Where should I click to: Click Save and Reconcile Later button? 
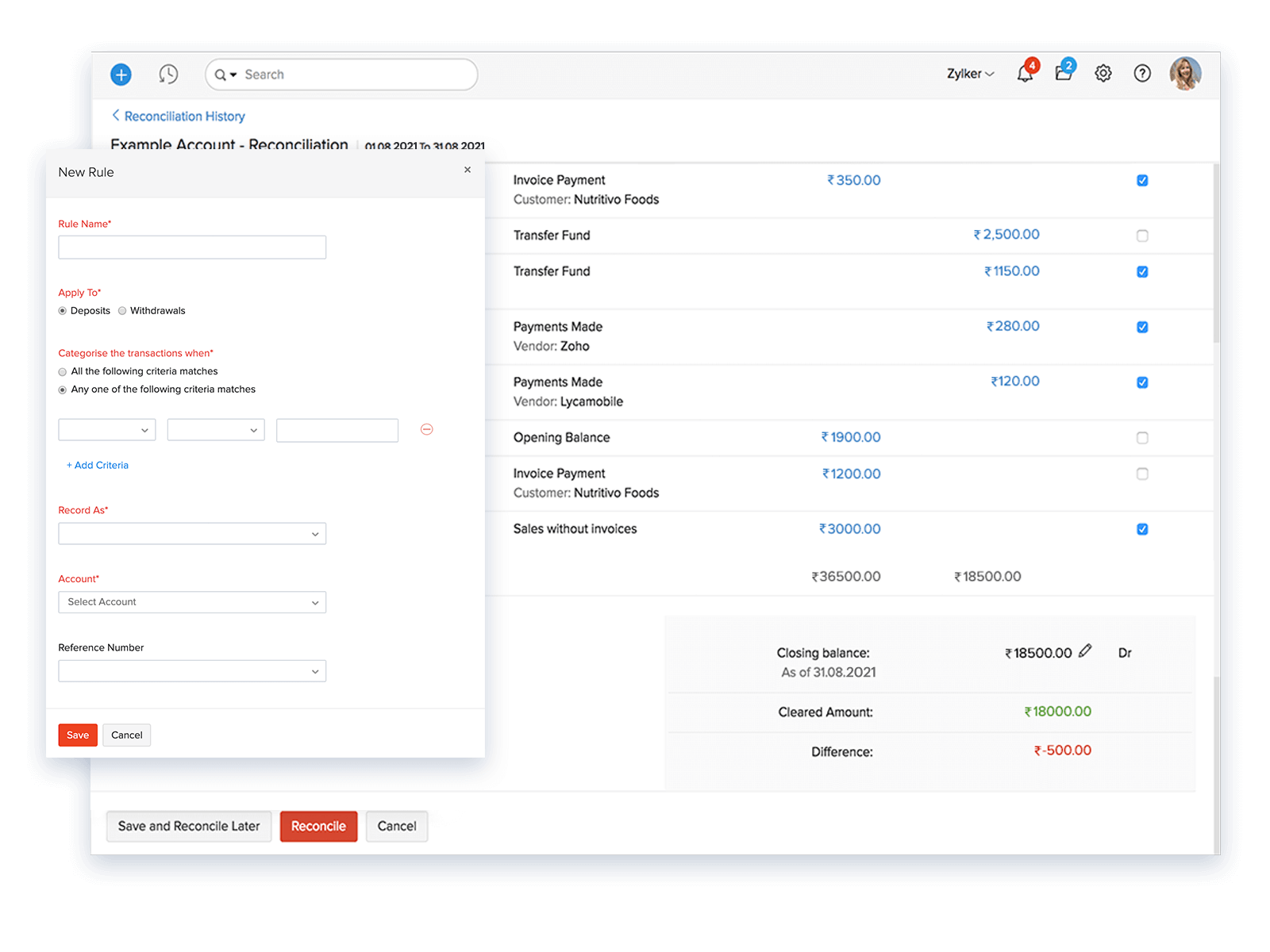[189, 826]
